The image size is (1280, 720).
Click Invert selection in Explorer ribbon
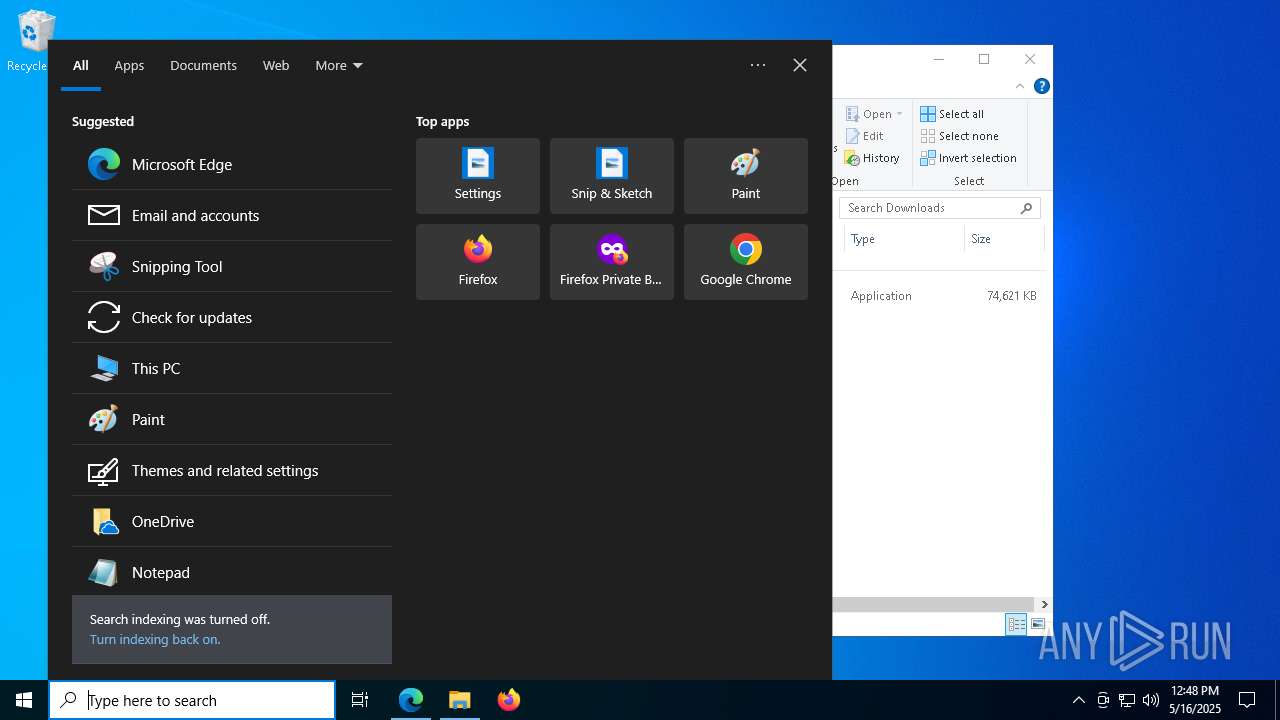pos(968,158)
